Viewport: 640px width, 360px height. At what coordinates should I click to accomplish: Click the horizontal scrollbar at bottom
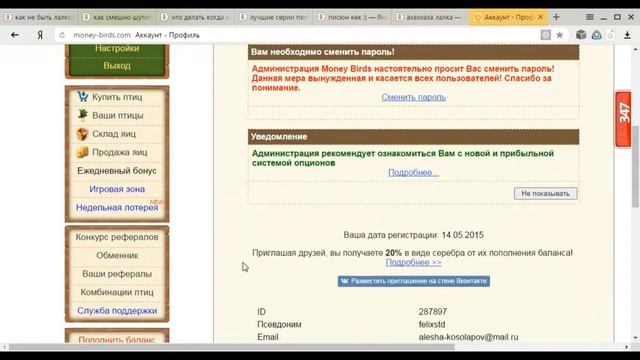[x=231, y=347]
